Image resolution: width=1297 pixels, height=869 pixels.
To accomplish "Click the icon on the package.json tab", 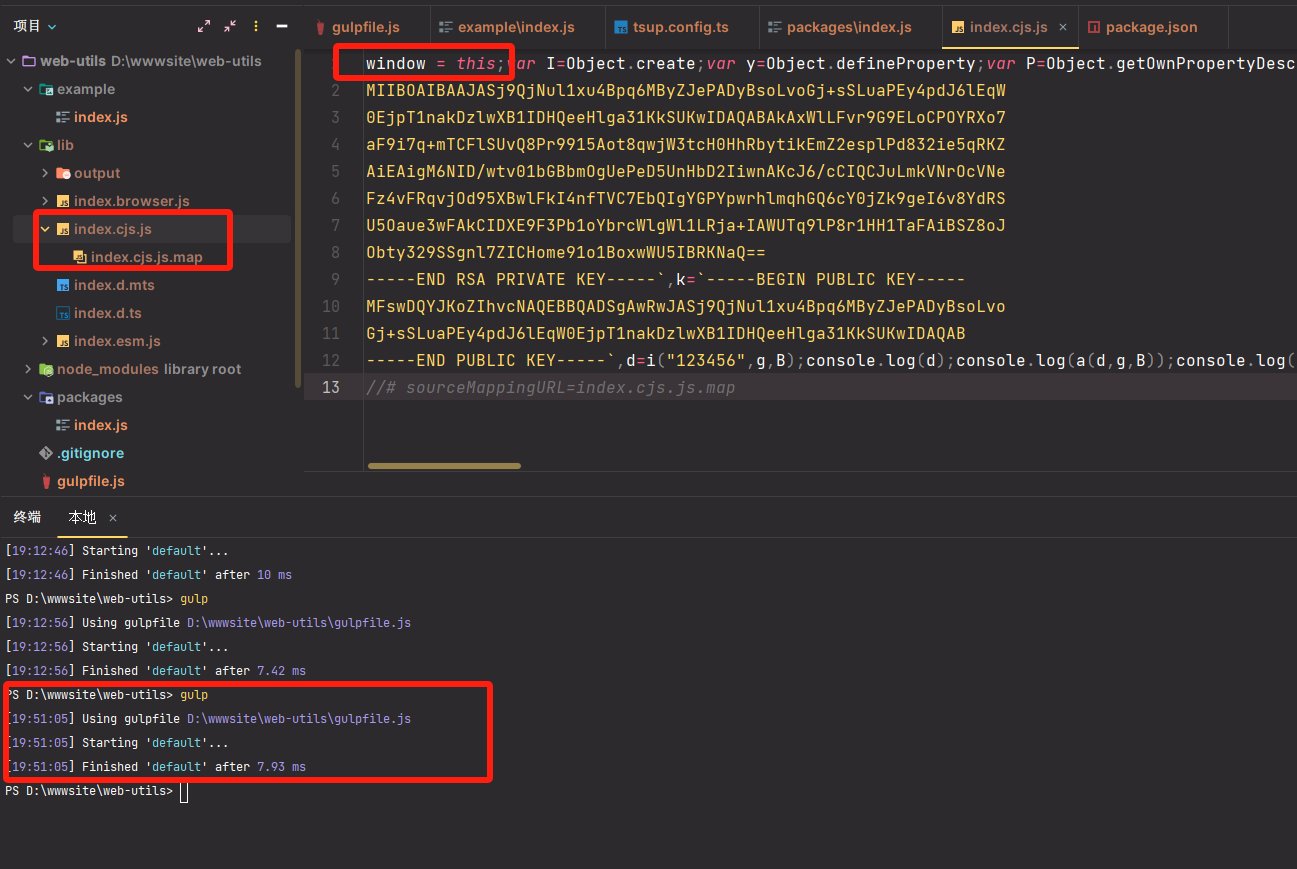I will pyautogui.click(x=1093, y=28).
